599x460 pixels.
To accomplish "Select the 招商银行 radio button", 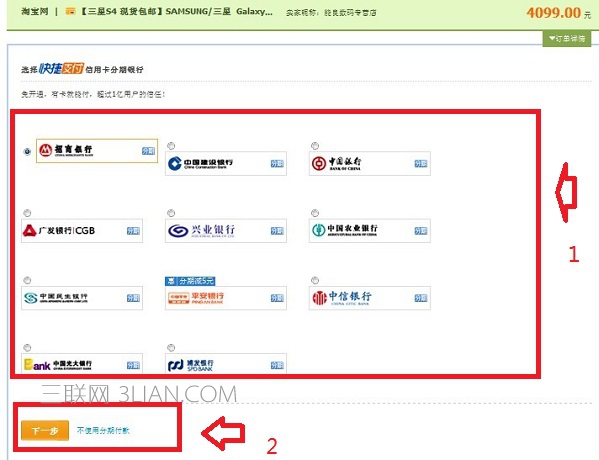I will (27, 151).
